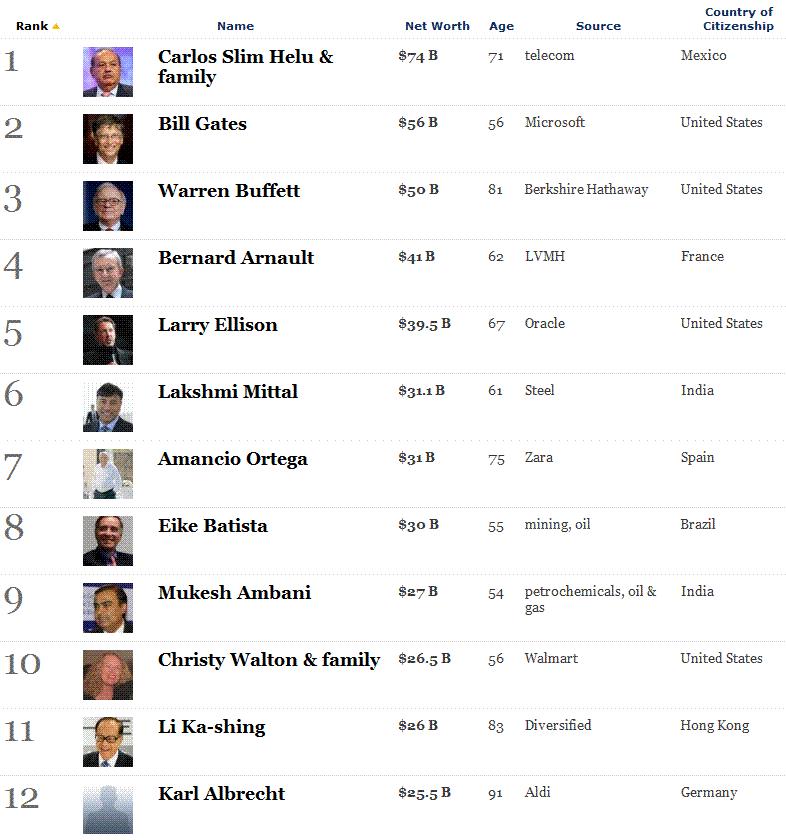Sort list by Net Worth column

click(x=437, y=26)
